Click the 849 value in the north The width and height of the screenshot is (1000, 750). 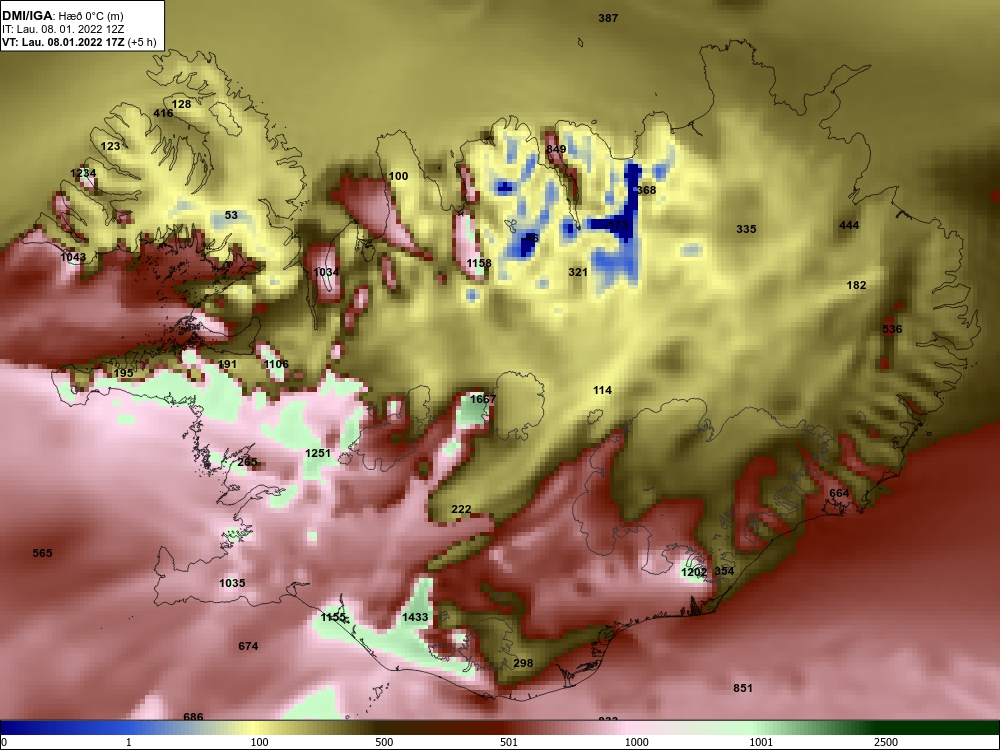[x=556, y=149]
